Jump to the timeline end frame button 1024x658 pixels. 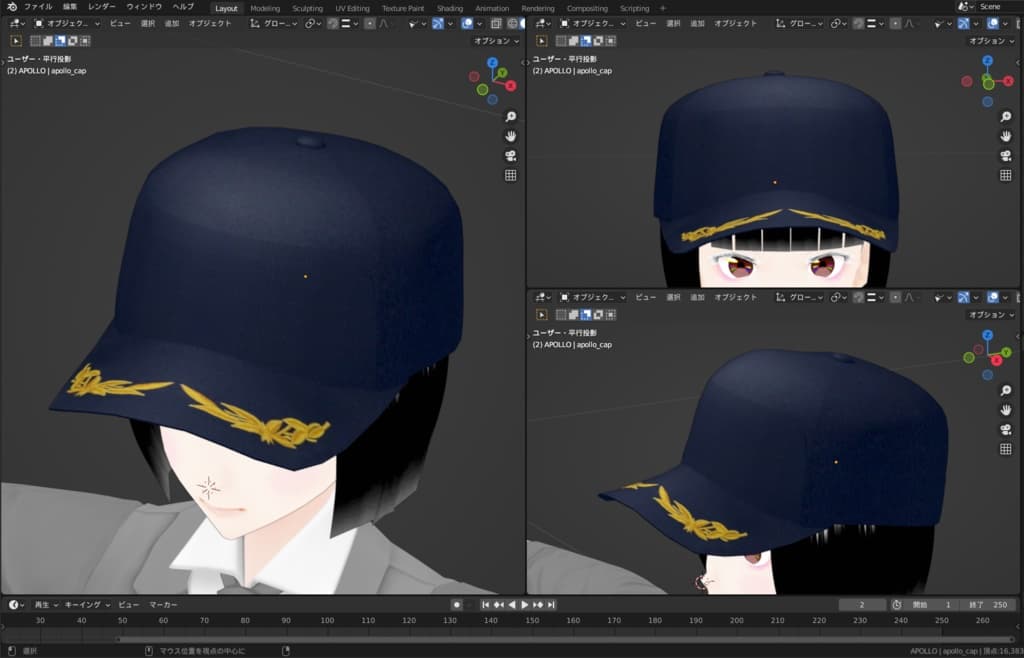(x=551, y=605)
